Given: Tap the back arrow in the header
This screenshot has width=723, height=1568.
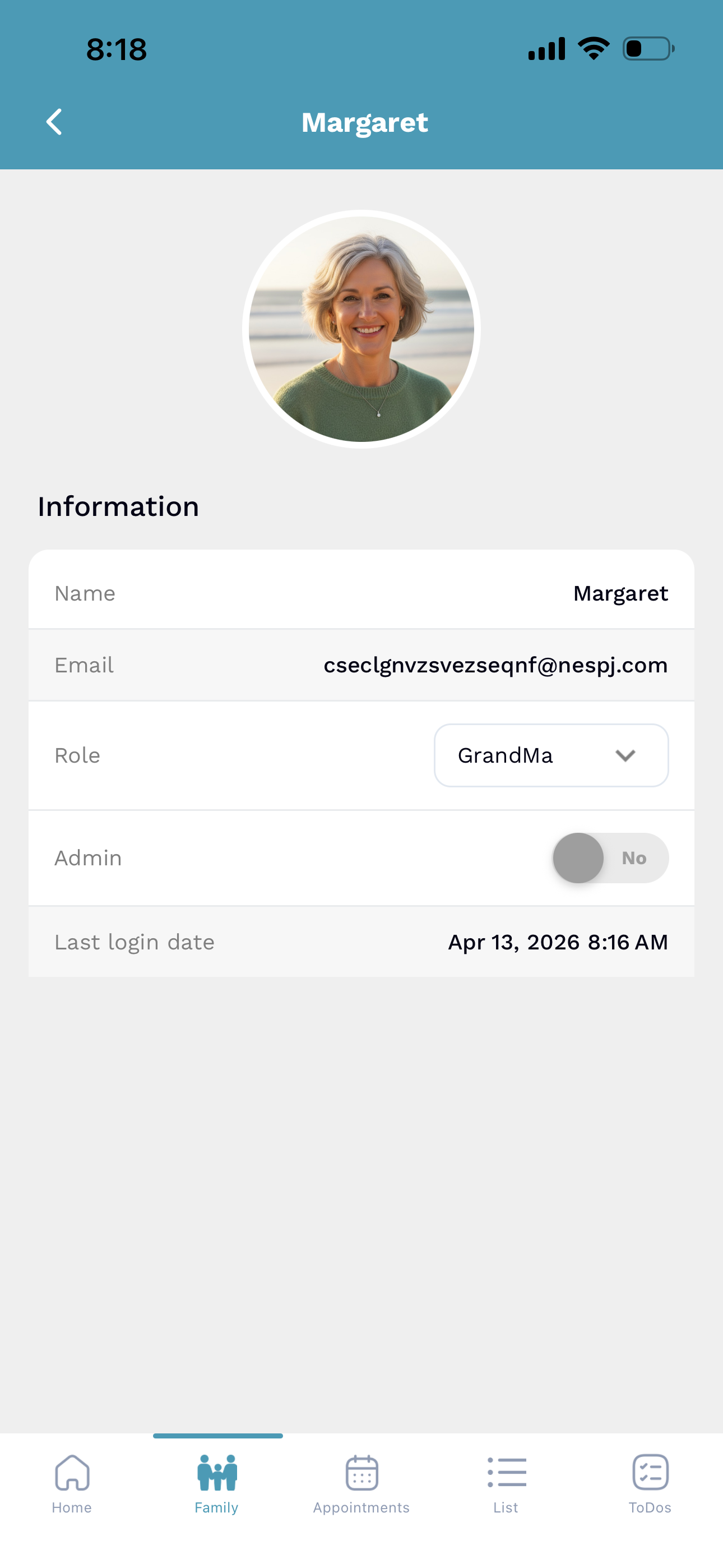Looking at the screenshot, I should coord(55,122).
